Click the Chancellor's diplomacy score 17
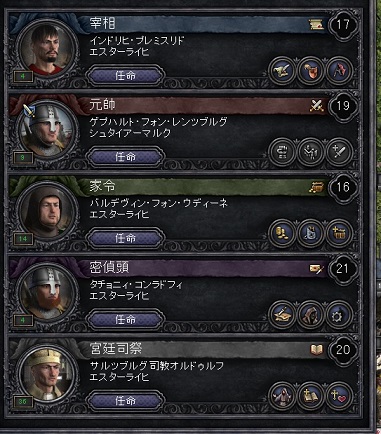The width and height of the screenshot is (381, 434). tap(343, 25)
